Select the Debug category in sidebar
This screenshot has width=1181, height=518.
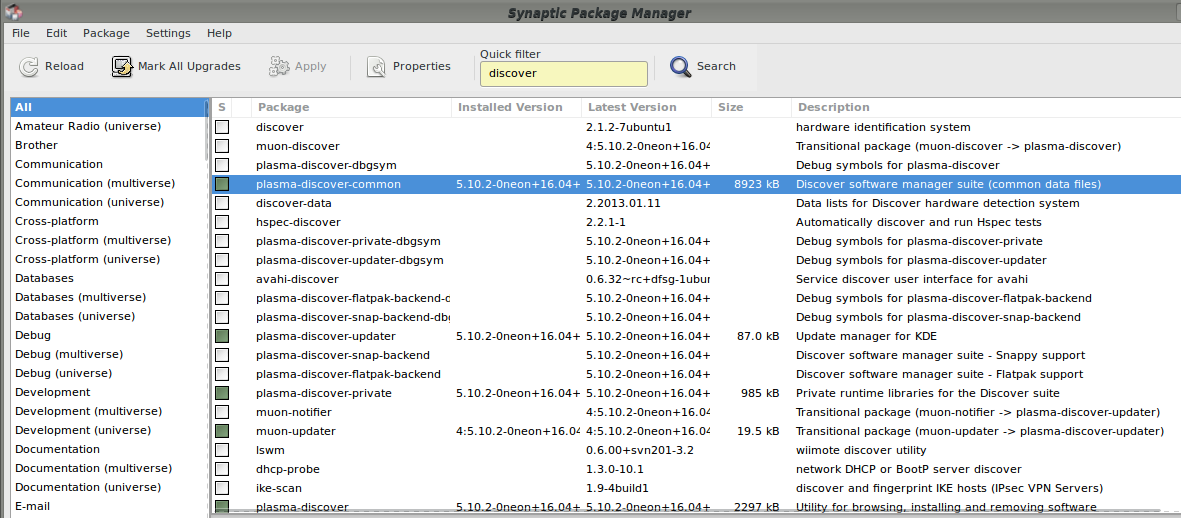click(33, 336)
